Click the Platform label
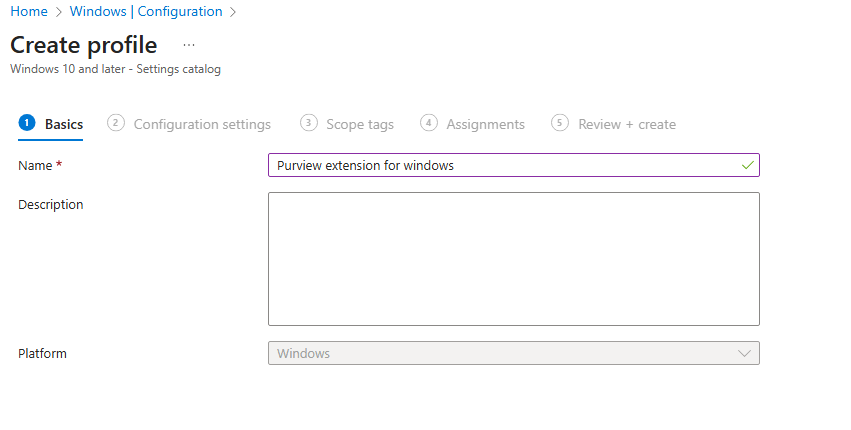 (42, 353)
